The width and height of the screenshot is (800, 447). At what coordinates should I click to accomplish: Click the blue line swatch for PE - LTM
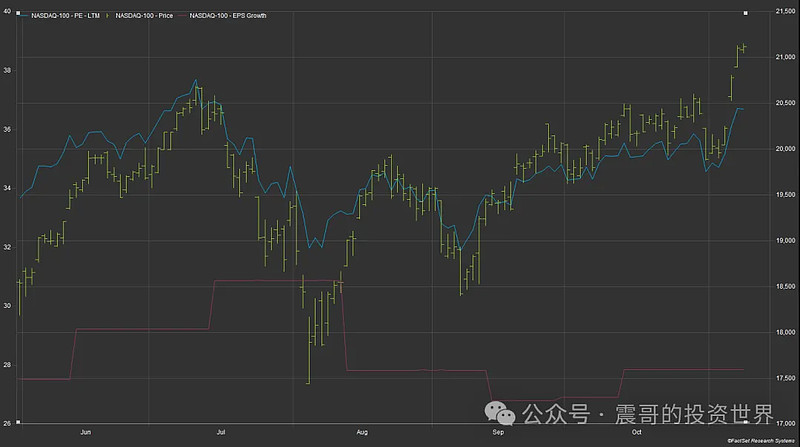(x=24, y=16)
